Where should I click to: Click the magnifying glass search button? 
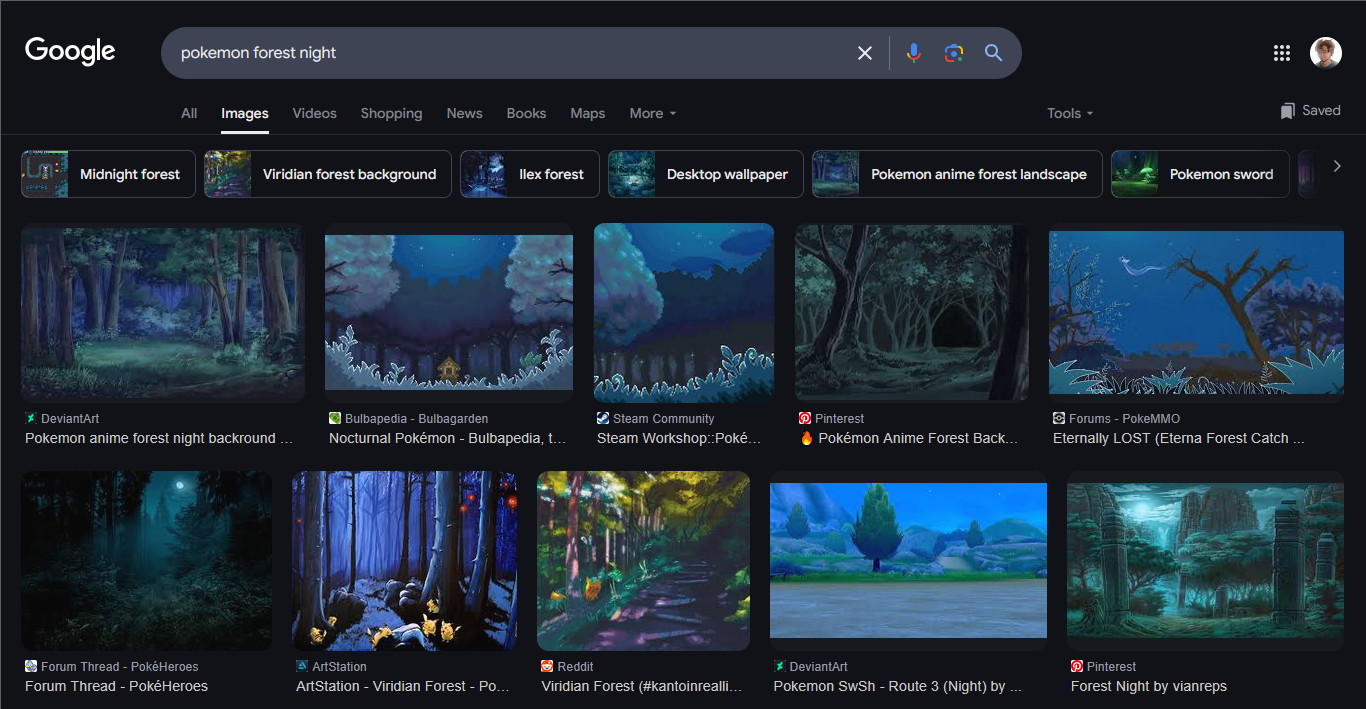pyautogui.click(x=993, y=53)
